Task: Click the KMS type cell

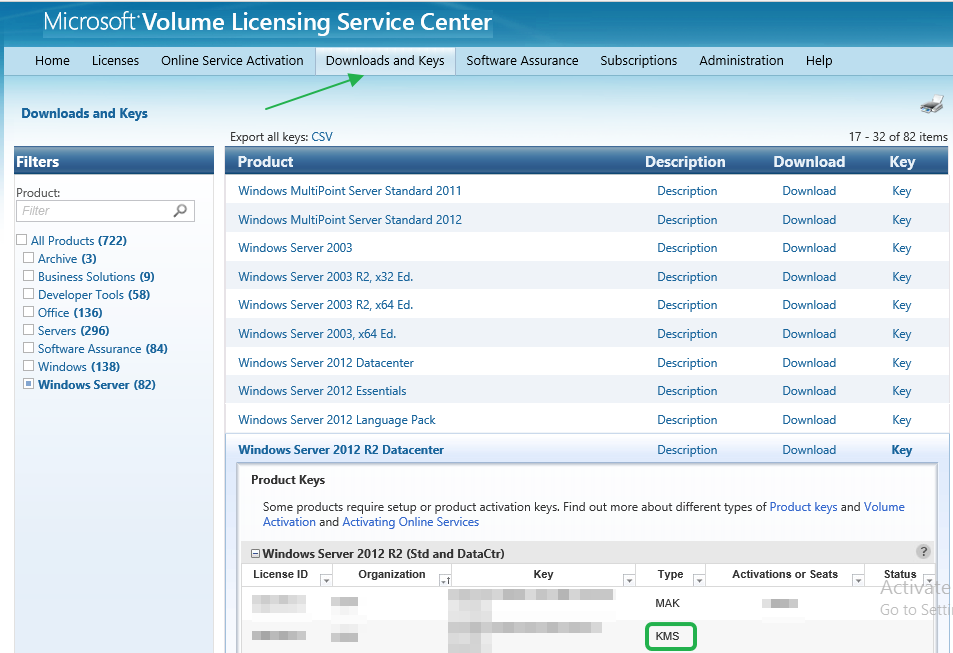Action: point(667,636)
